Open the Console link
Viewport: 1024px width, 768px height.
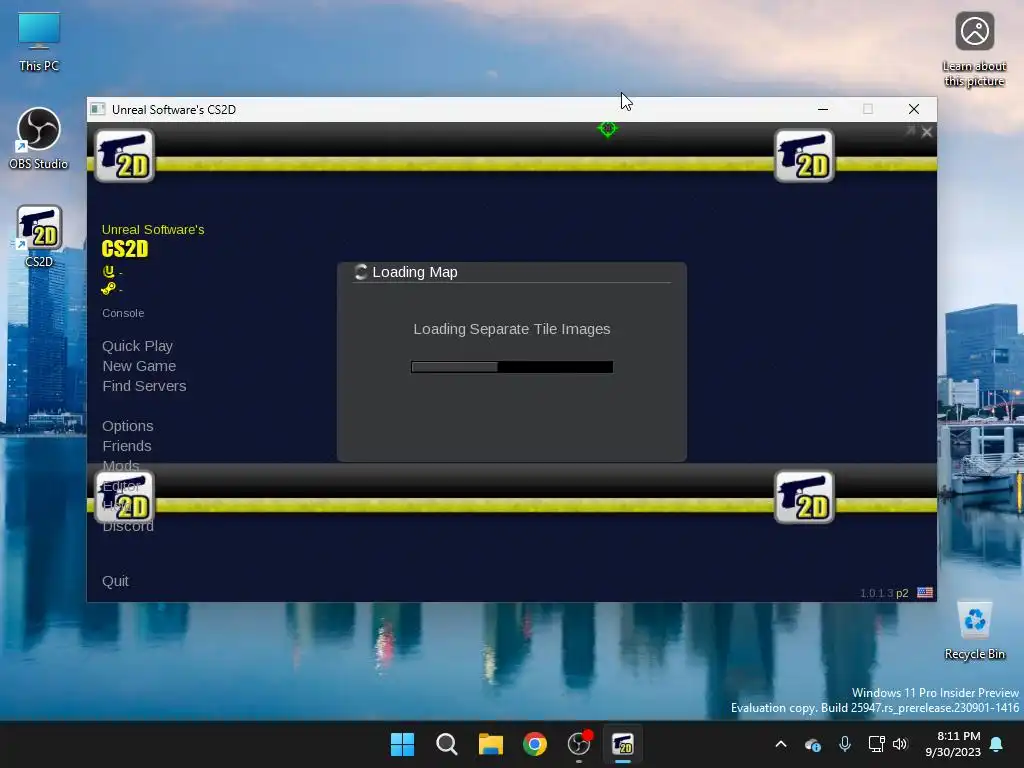123,313
